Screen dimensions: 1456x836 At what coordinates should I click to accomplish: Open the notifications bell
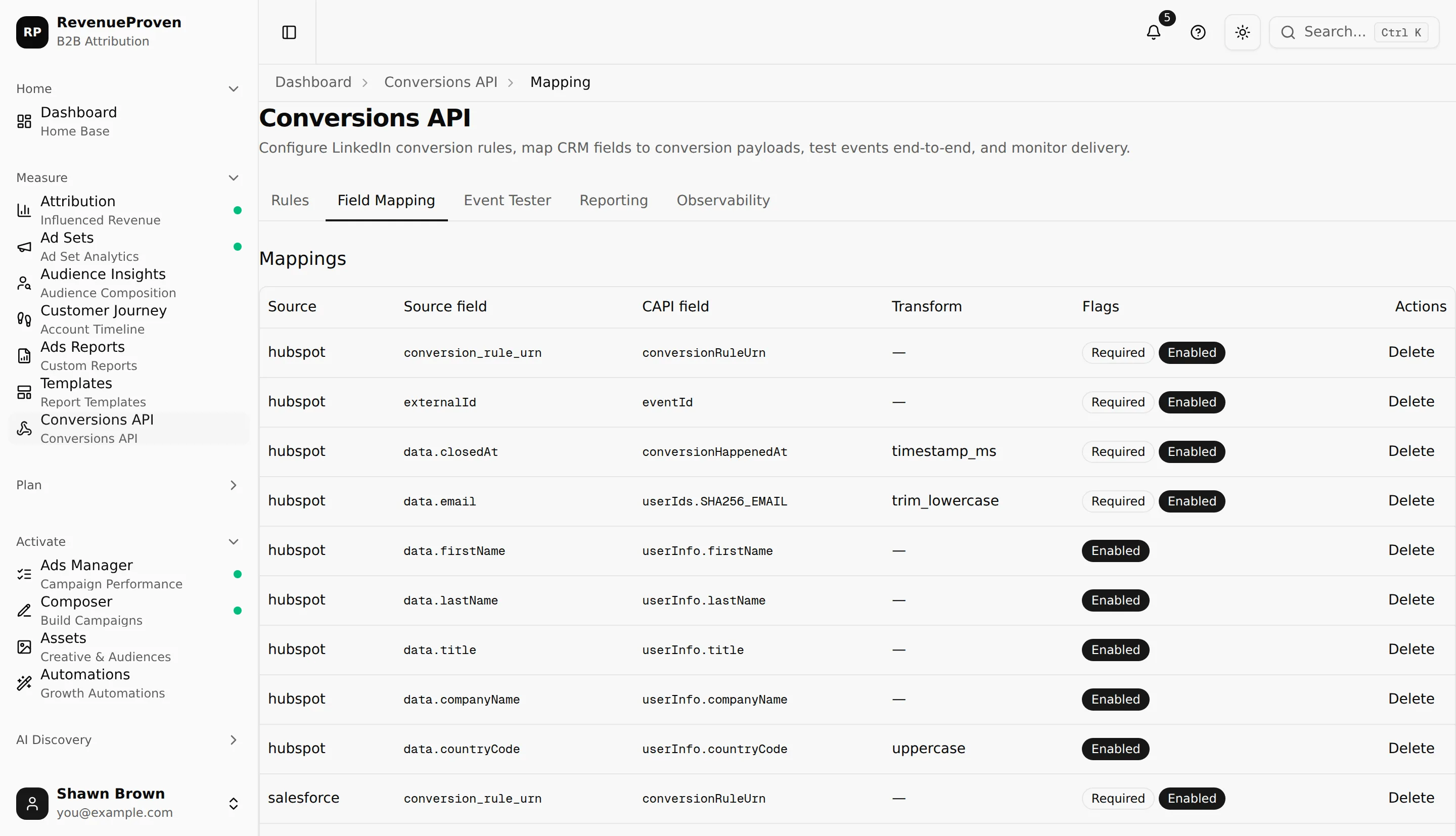(1154, 32)
